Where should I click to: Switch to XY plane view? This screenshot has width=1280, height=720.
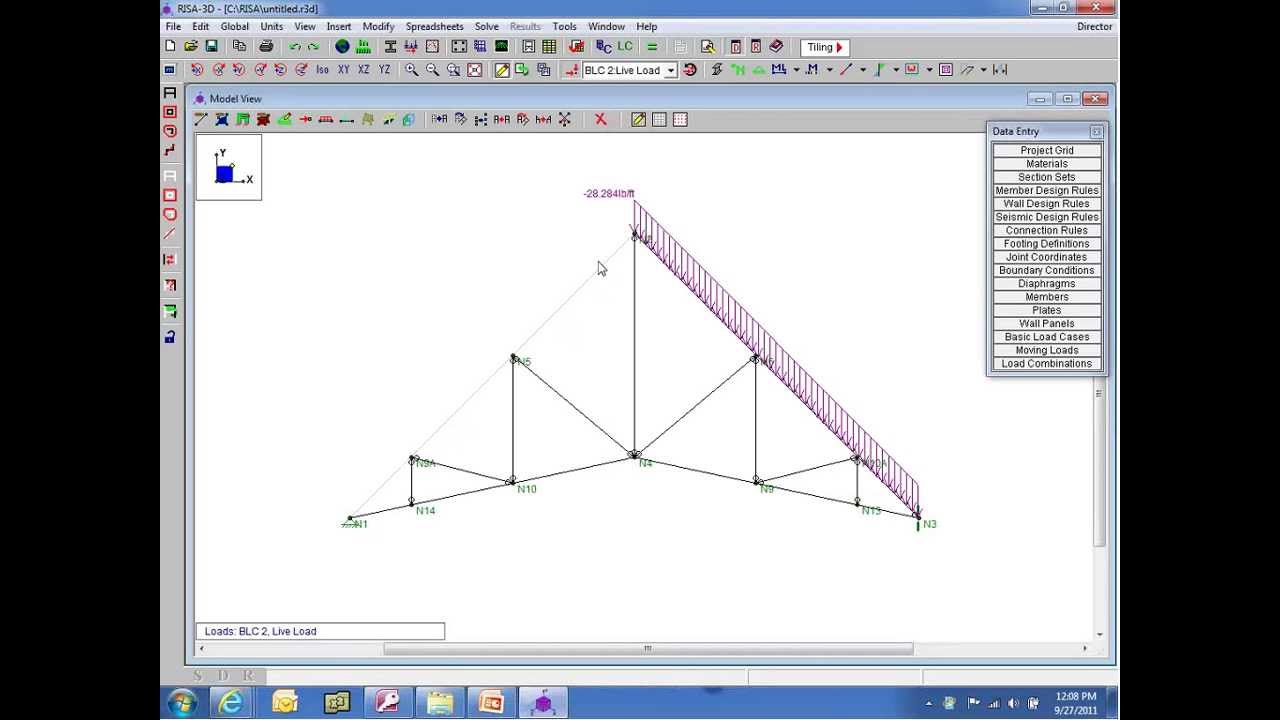coord(343,70)
